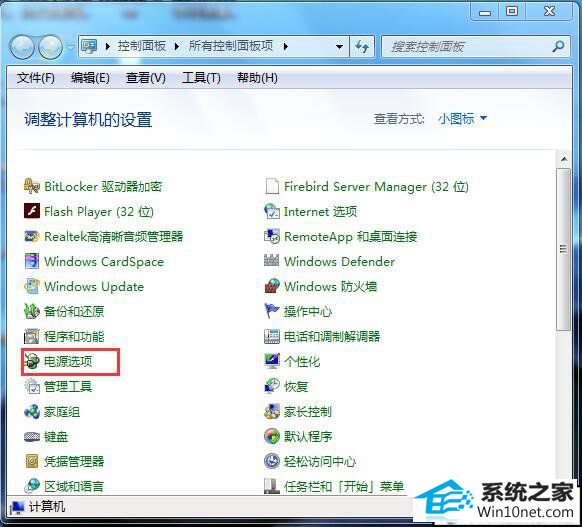Click the 操作中心 flag icon
The height and width of the screenshot is (527, 582).
click(x=272, y=311)
